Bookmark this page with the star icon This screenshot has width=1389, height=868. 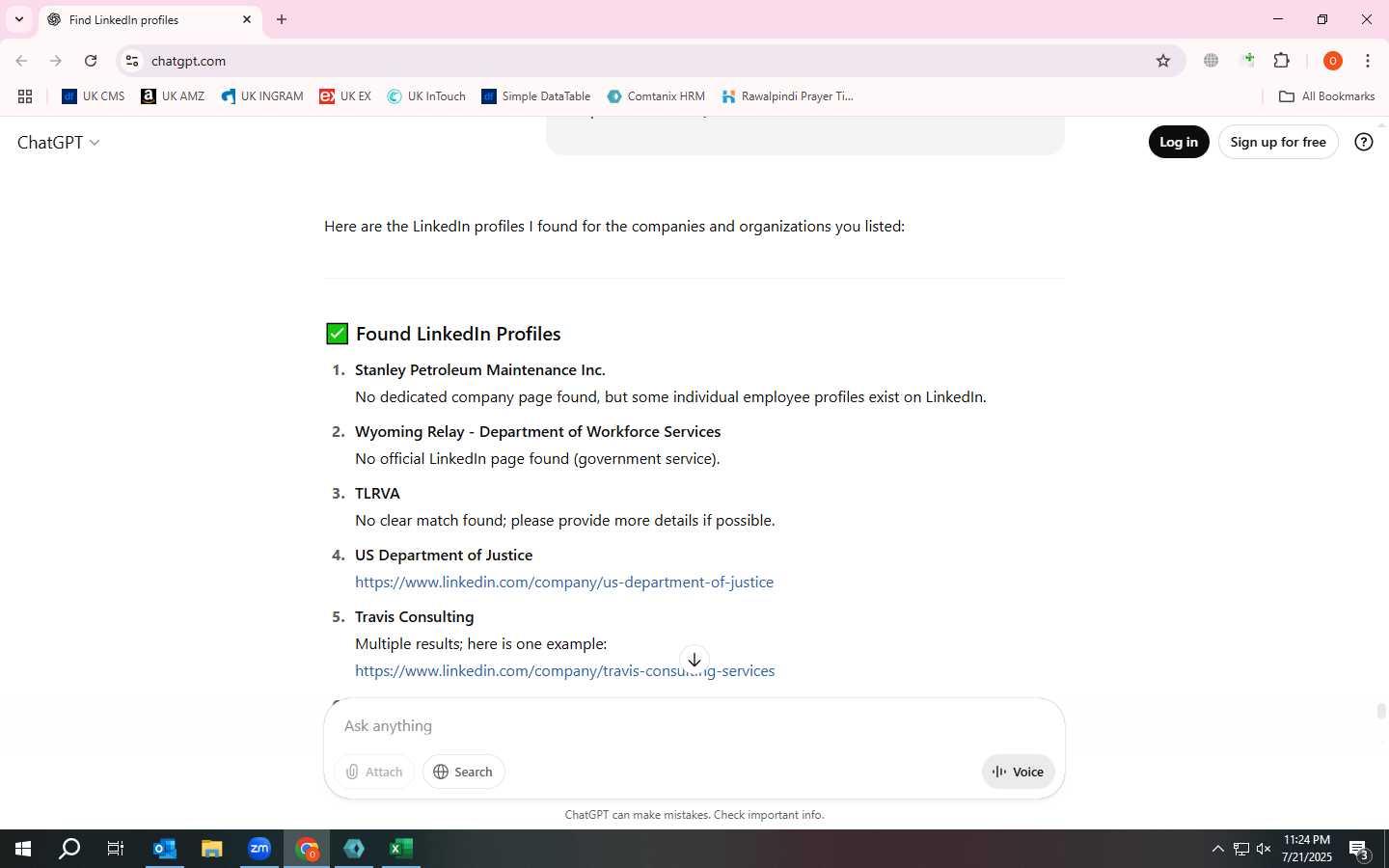click(x=1163, y=61)
